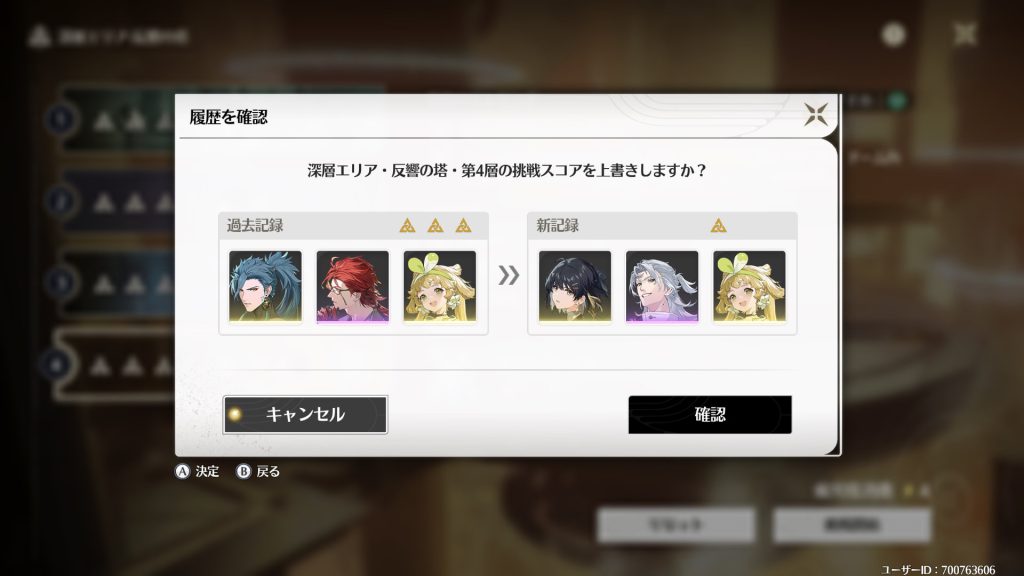Click the blurred info circle icon at top
1024x576 pixels.
click(x=893, y=34)
